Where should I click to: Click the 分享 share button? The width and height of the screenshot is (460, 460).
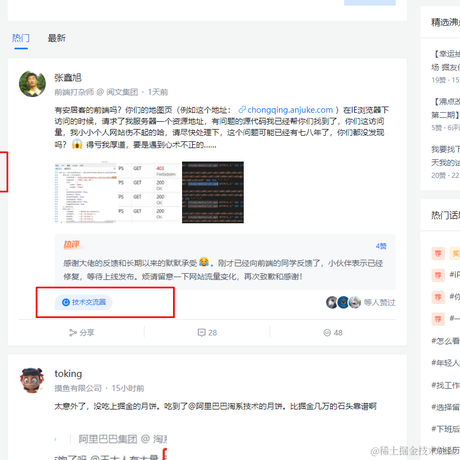[82, 333]
